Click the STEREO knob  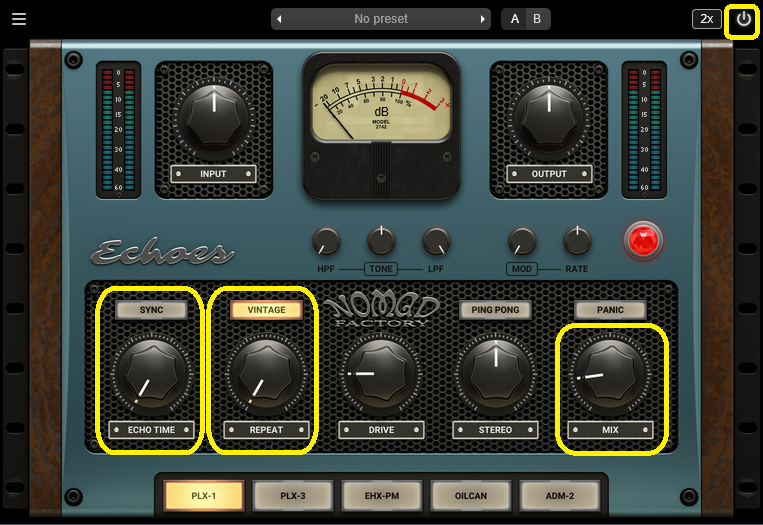[x=495, y=374]
